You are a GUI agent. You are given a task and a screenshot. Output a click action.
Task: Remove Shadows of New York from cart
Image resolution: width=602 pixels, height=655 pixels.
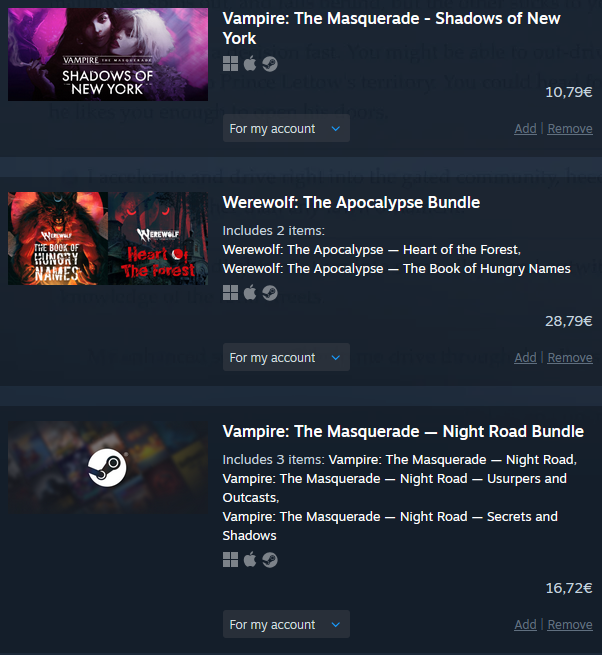(x=570, y=129)
